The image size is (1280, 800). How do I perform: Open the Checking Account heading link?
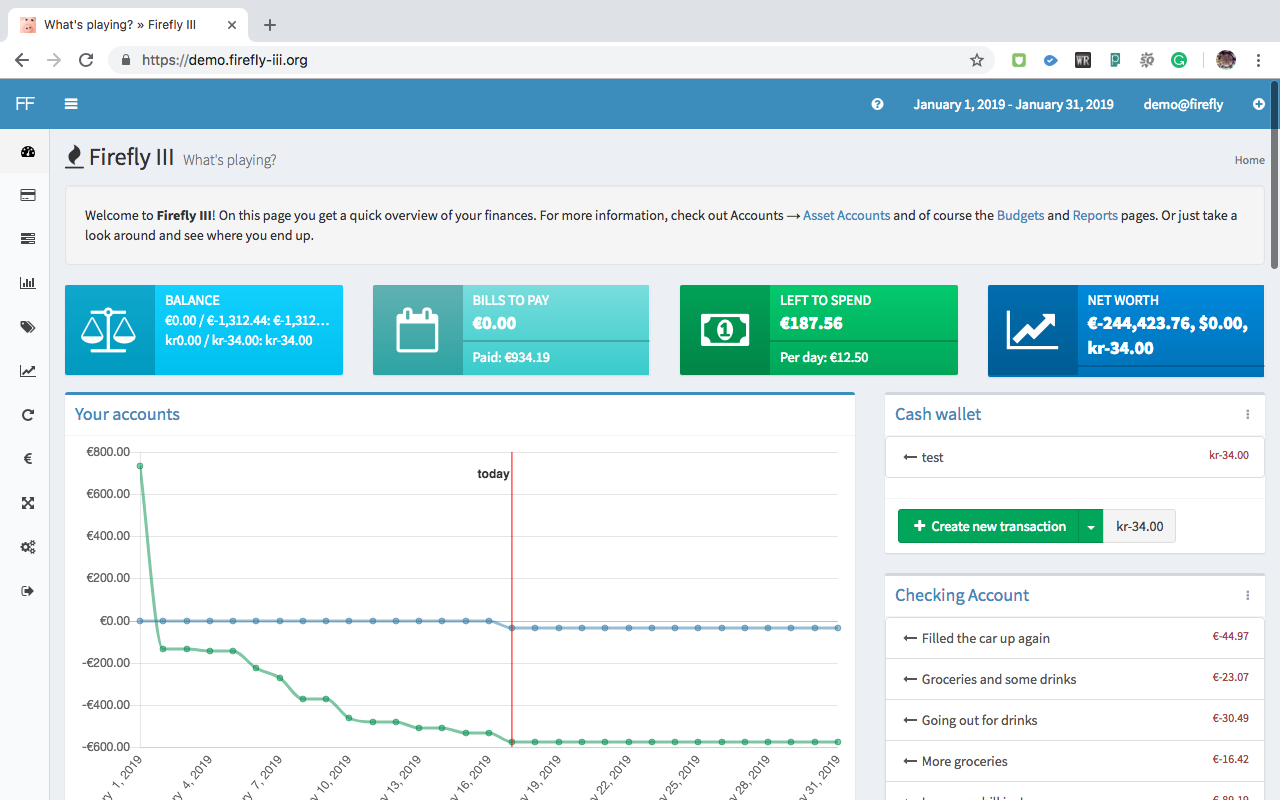(x=962, y=595)
